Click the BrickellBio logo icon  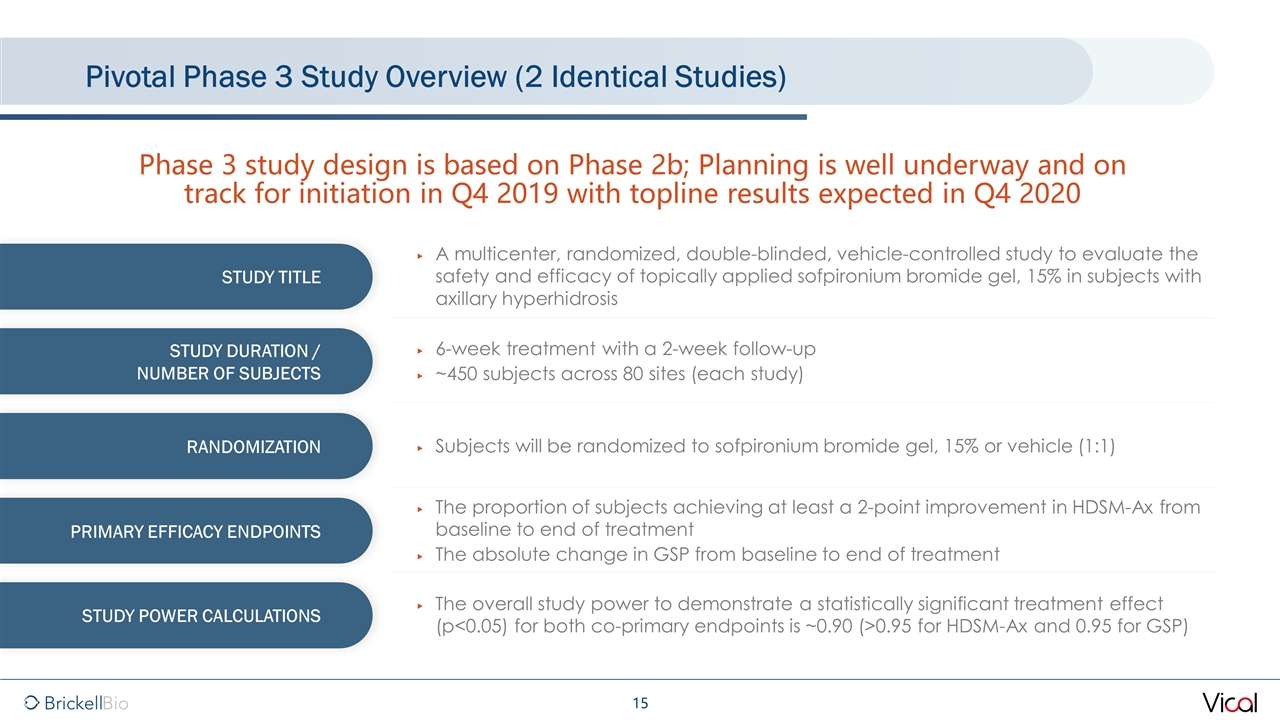(x=32, y=703)
